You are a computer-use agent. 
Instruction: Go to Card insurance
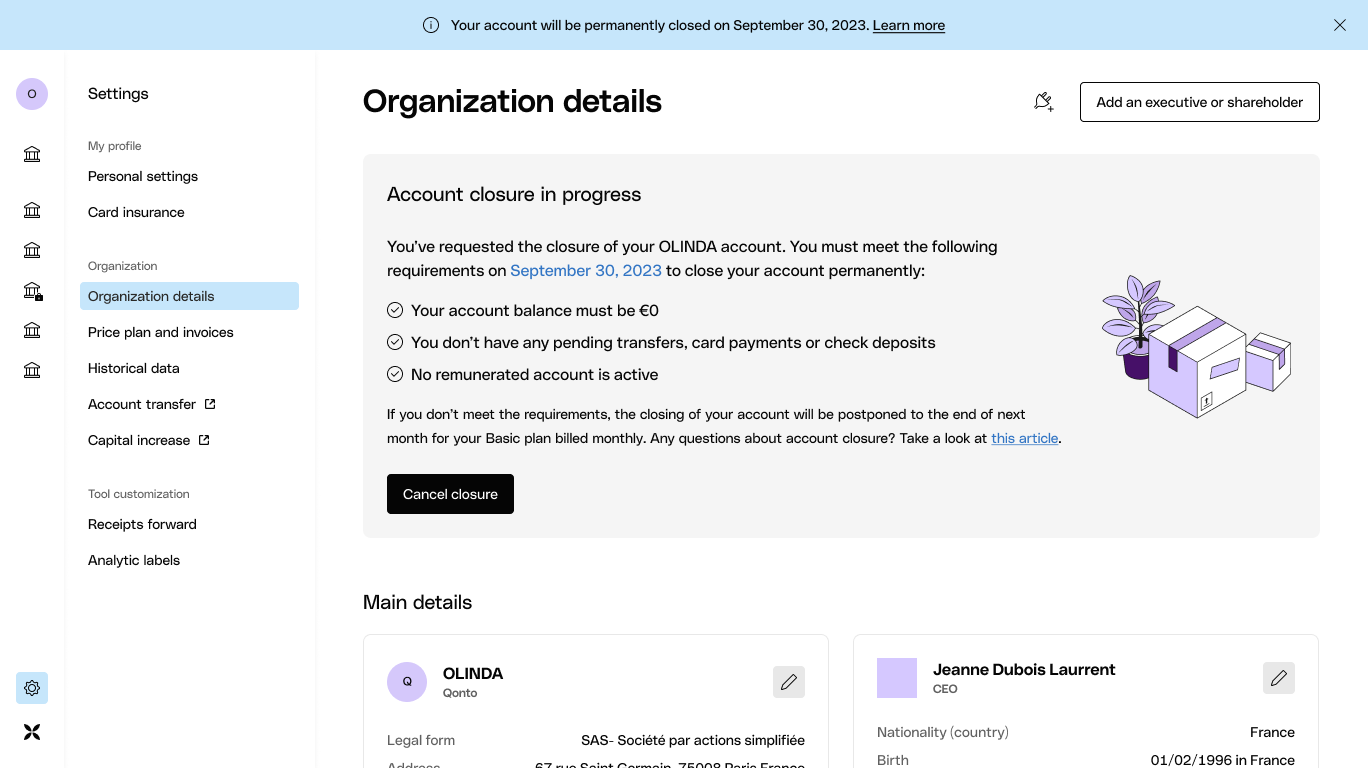pyautogui.click(x=136, y=212)
